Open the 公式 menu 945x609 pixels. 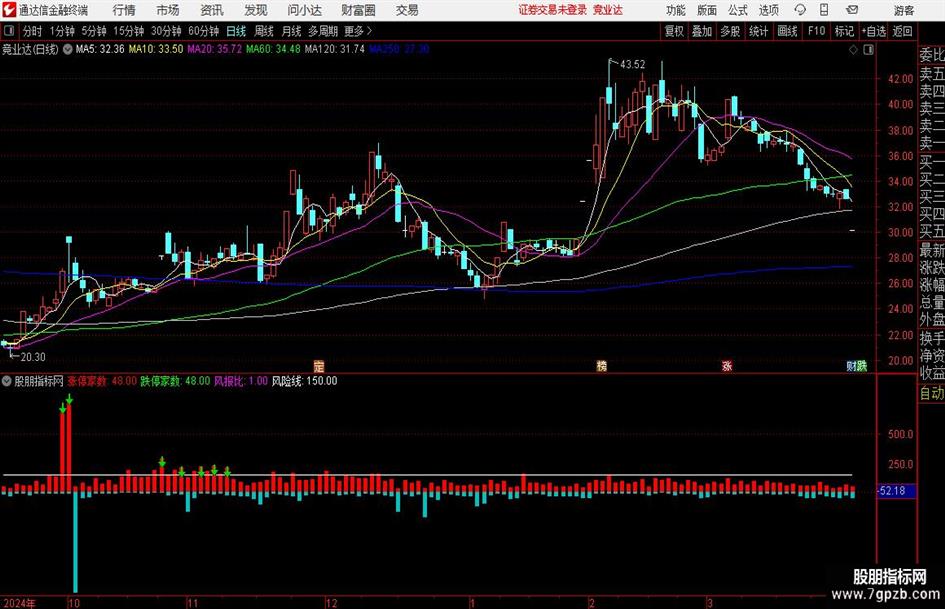click(x=738, y=10)
